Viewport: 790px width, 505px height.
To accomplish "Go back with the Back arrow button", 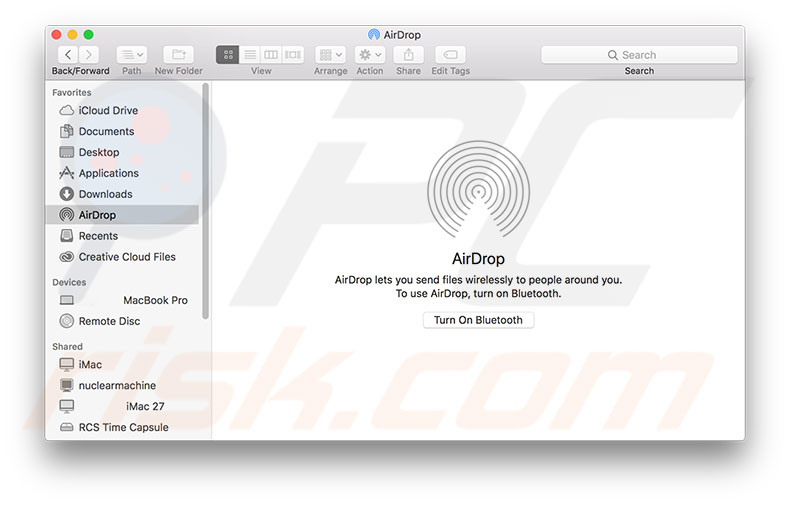I will pyautogui.click(x=68, y=54).
